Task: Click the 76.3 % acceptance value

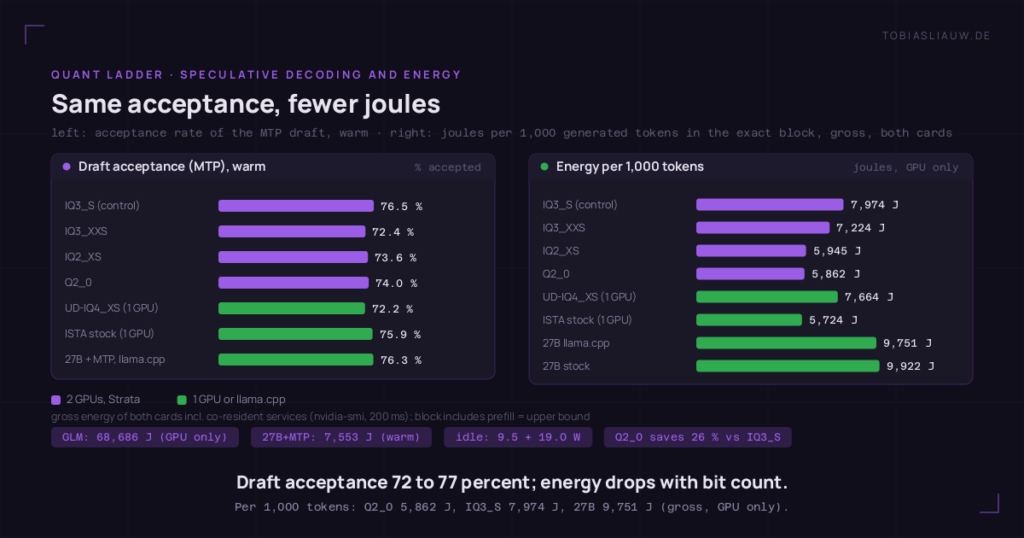Action: (x=400, y=360)
